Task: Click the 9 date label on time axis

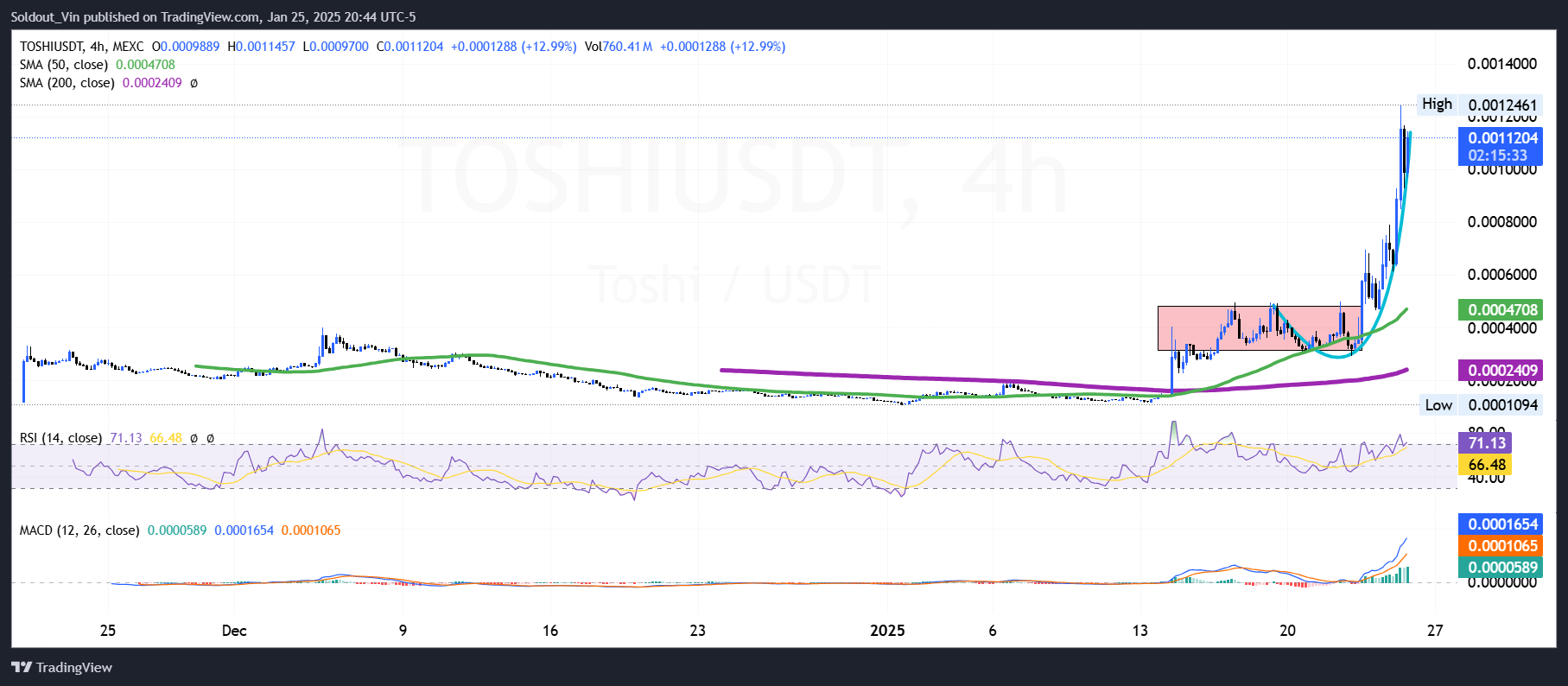Action: click(403, 631)
